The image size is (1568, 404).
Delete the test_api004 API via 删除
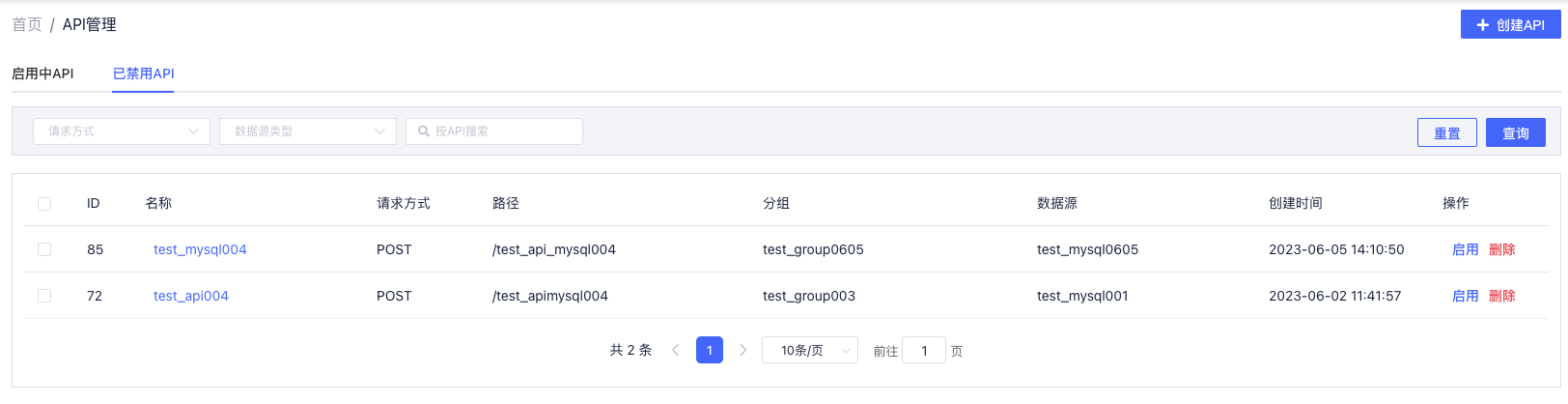(x=1501, y=296)
